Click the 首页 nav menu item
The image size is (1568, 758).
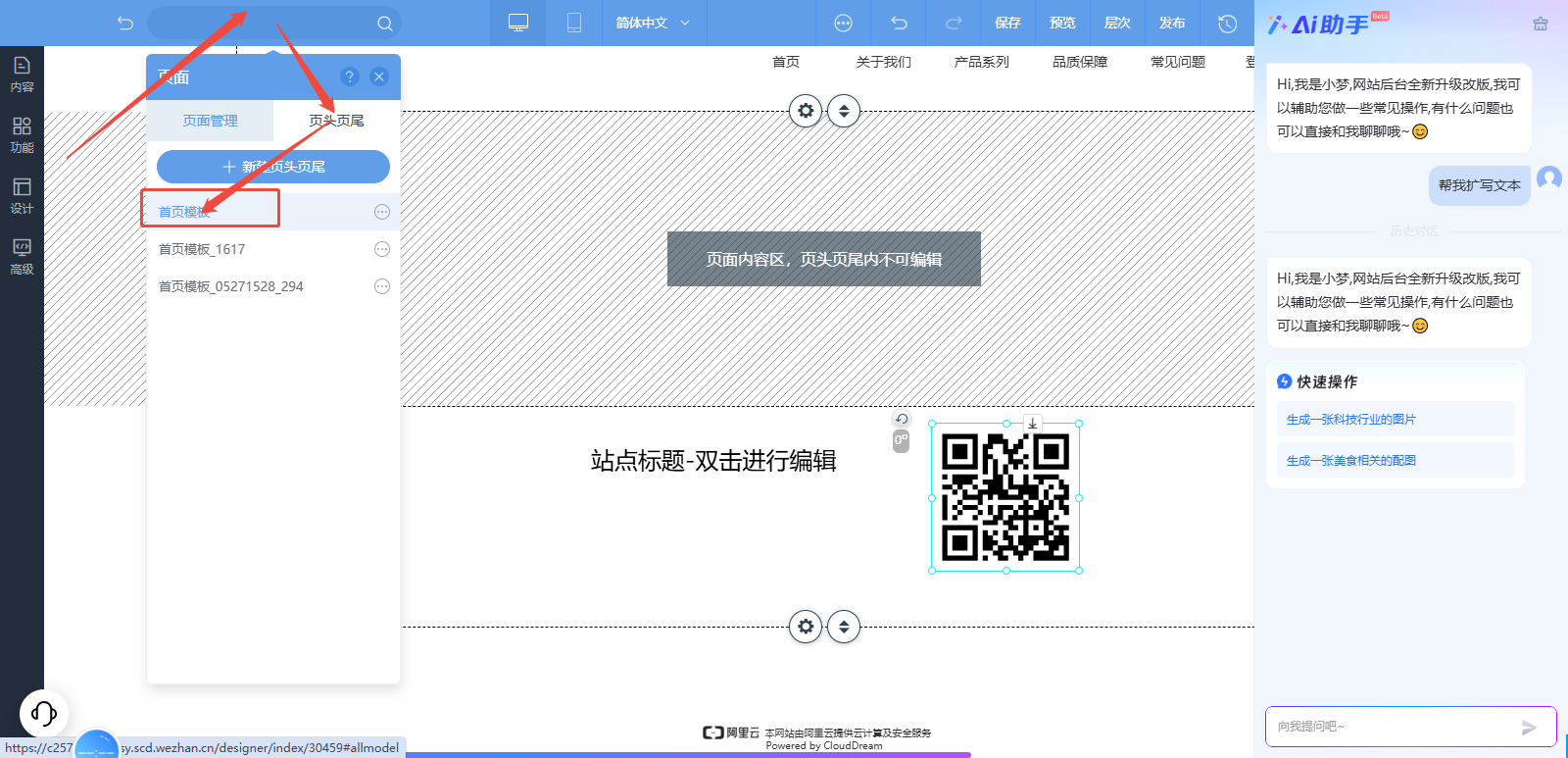pyautogui.click(x=786, y=62)
